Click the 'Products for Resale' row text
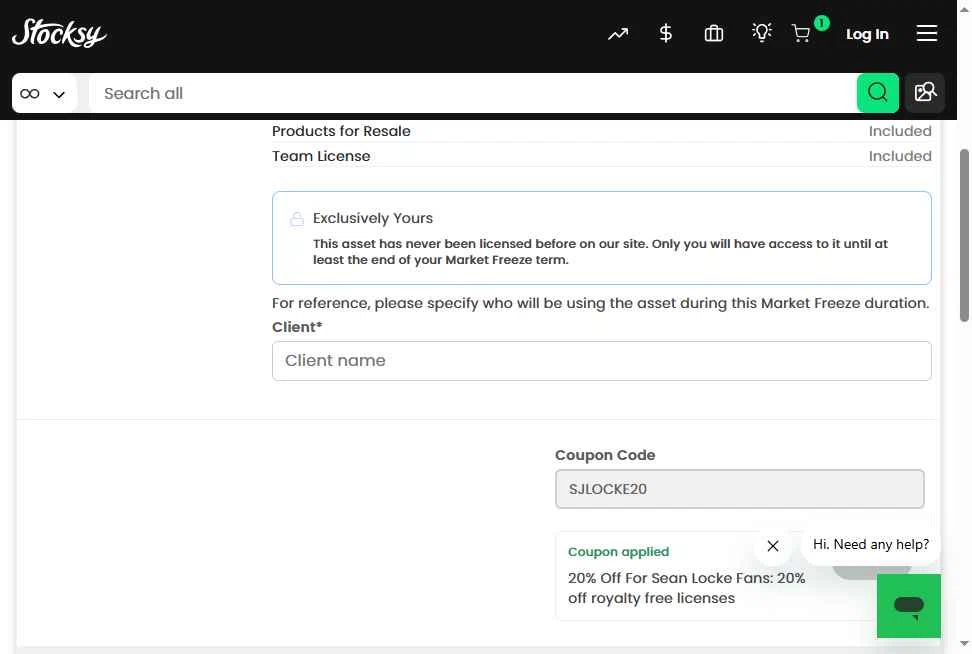This screenshot has height=654, width=972. click(341, 131)
